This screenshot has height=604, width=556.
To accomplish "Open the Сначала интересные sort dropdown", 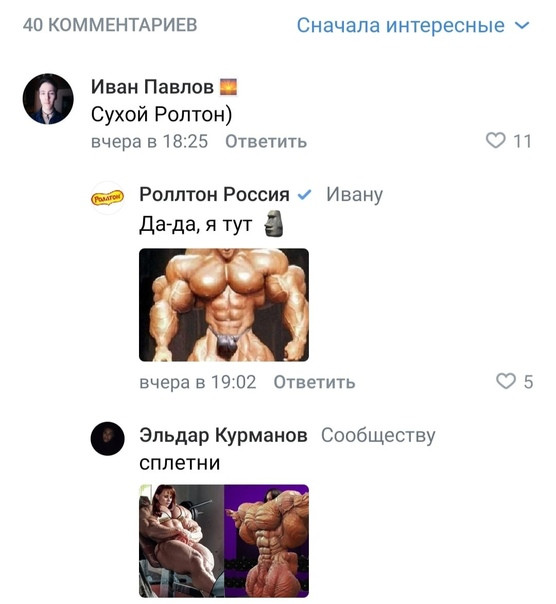I will point(413,25).
